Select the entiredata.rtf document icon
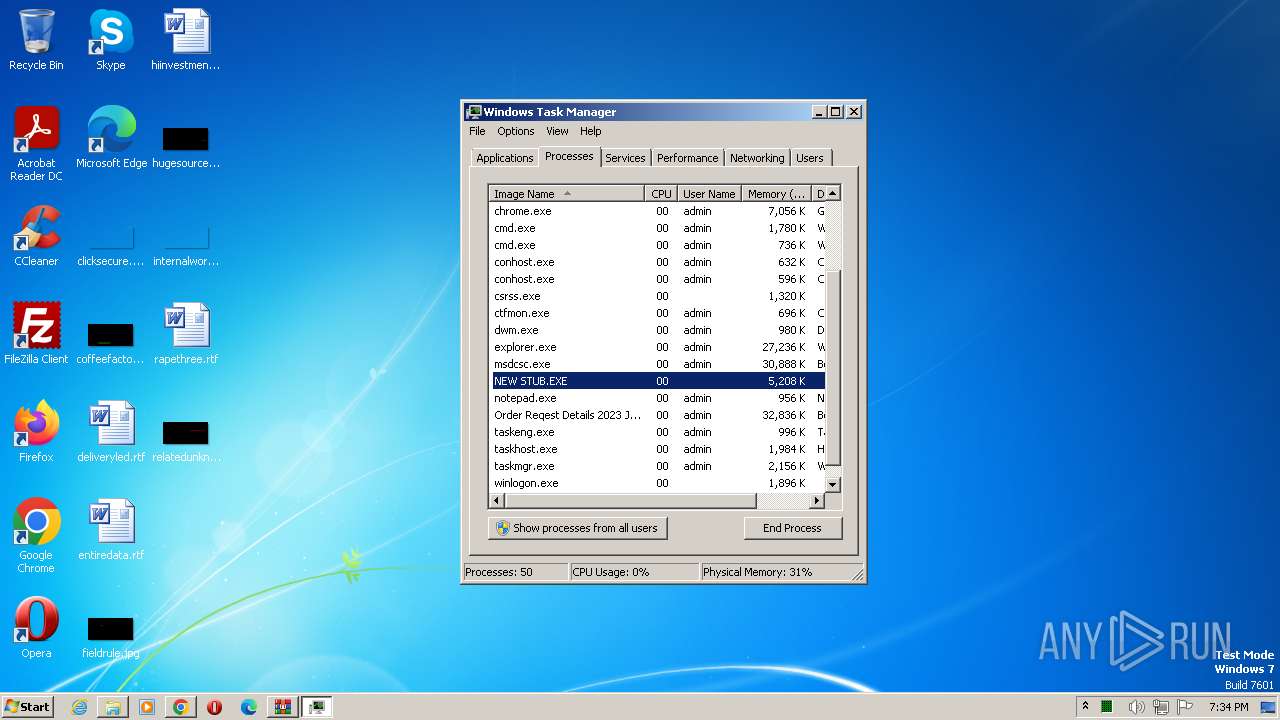Image resolution: width=1280 pixels, height=720 pixels. [x=111, y=529]
